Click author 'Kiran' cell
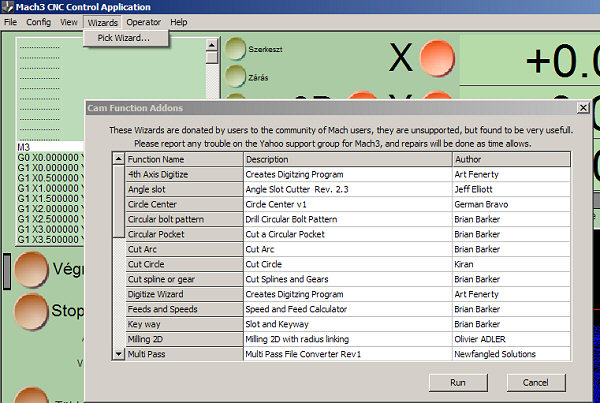 511,264
